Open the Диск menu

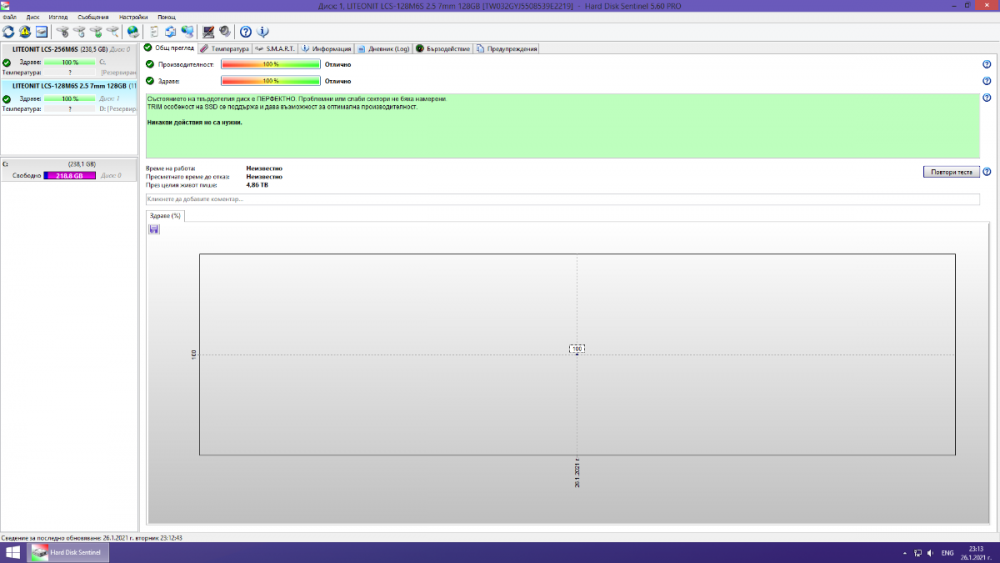(x=33, y=17)
